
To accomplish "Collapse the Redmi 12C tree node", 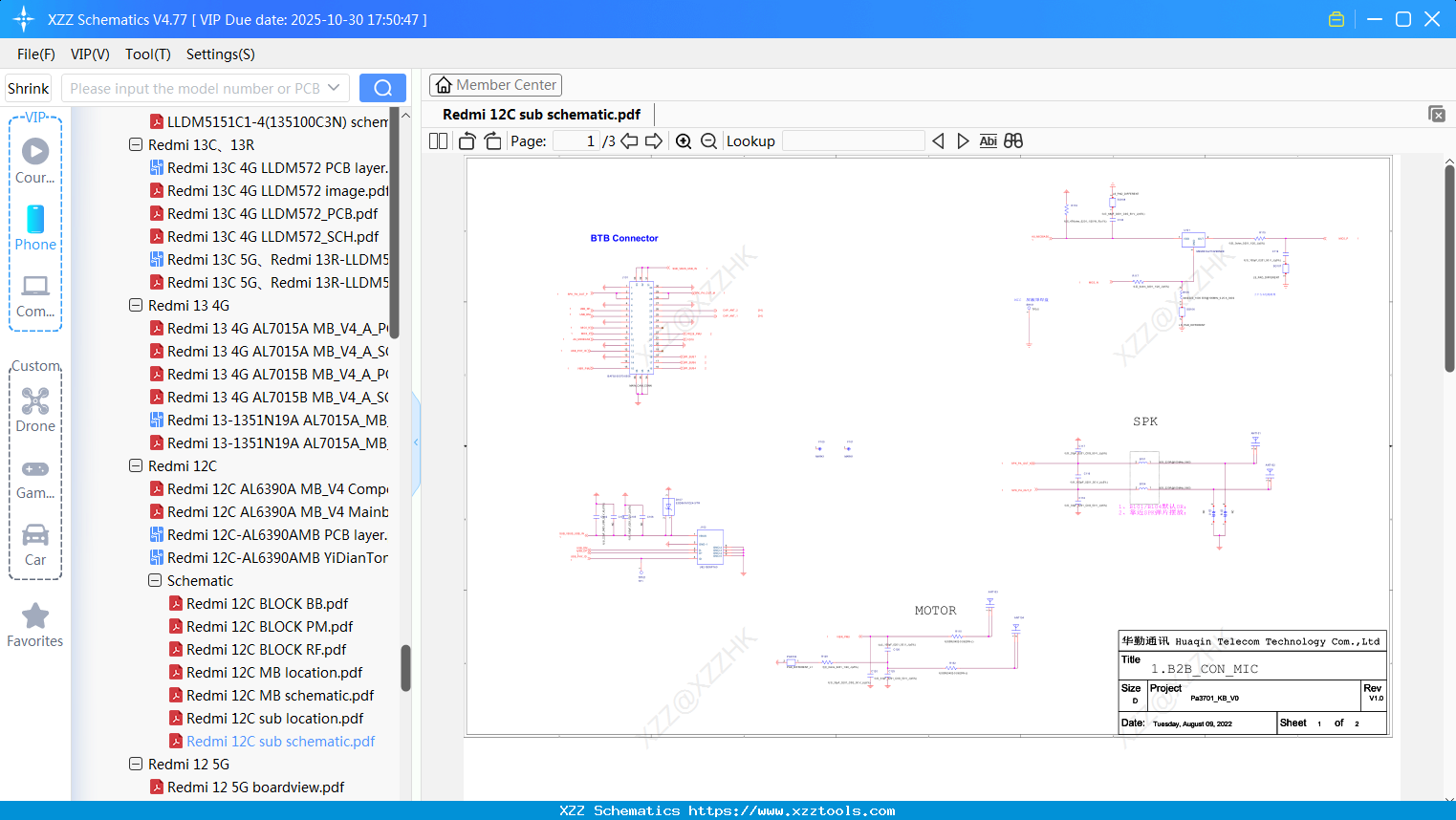I will [x=136, y=465].
